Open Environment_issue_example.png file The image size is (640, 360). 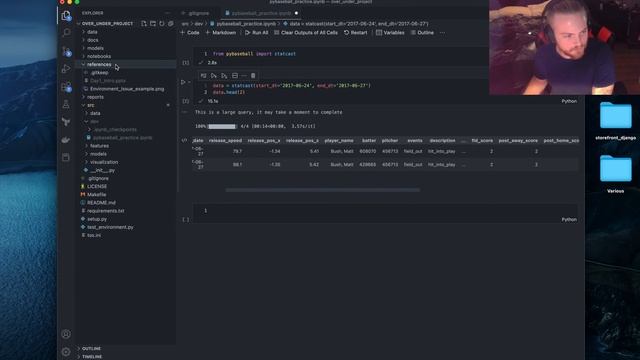point(127,89)
